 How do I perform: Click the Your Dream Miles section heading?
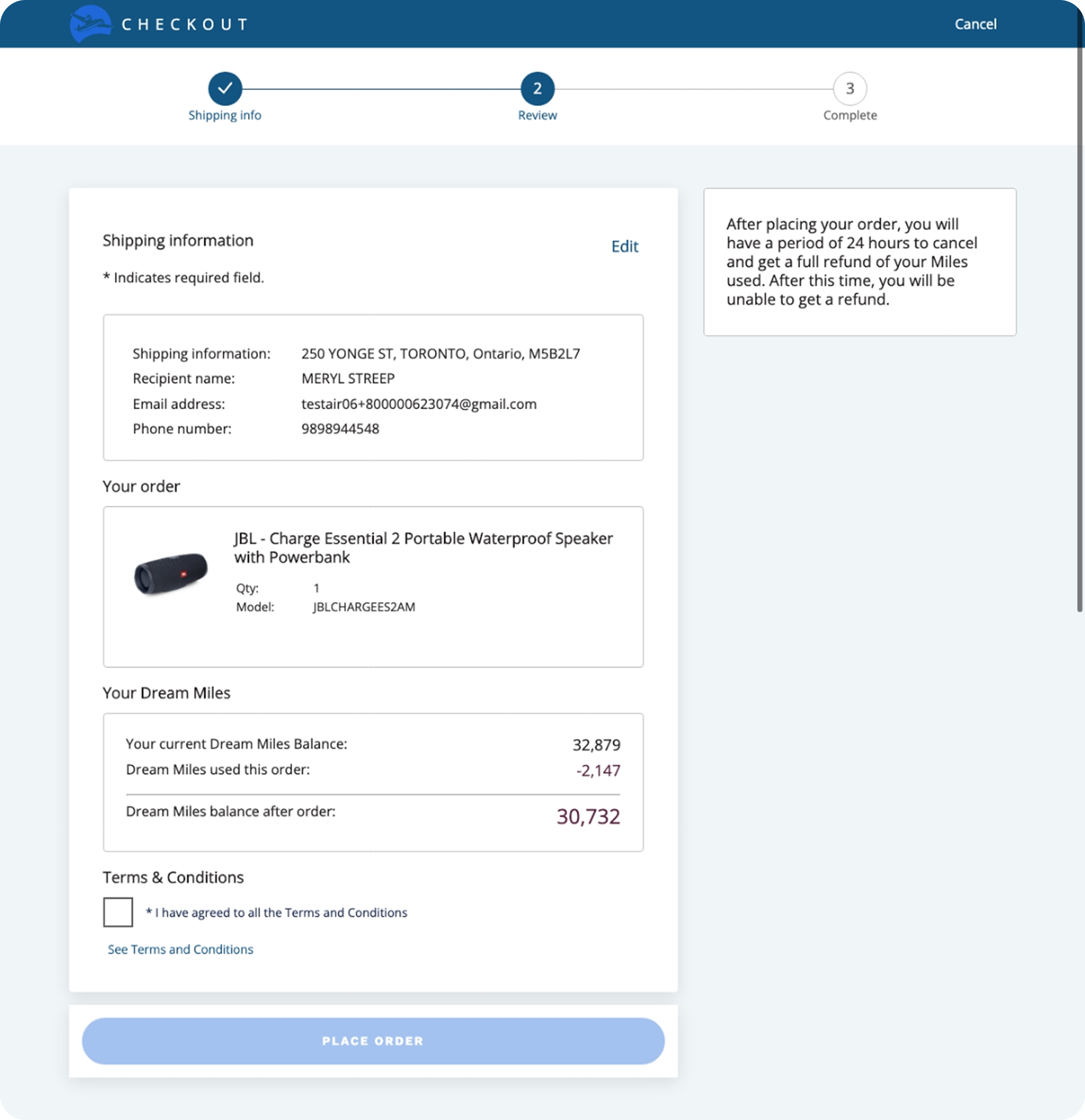pyautogui.click(x=166, y=692)
